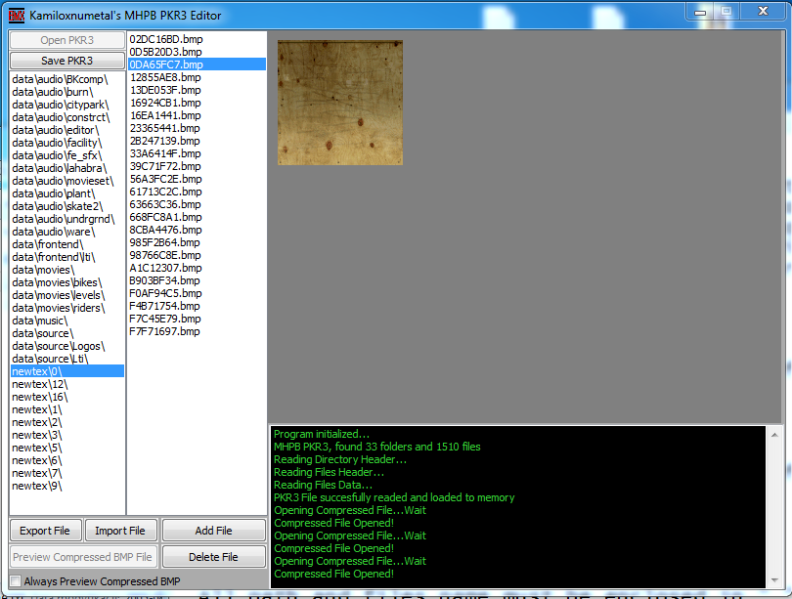Click the app icon in title bar
Screen dimensions: 792x599
pyautogui.click(x=16, y=15)
